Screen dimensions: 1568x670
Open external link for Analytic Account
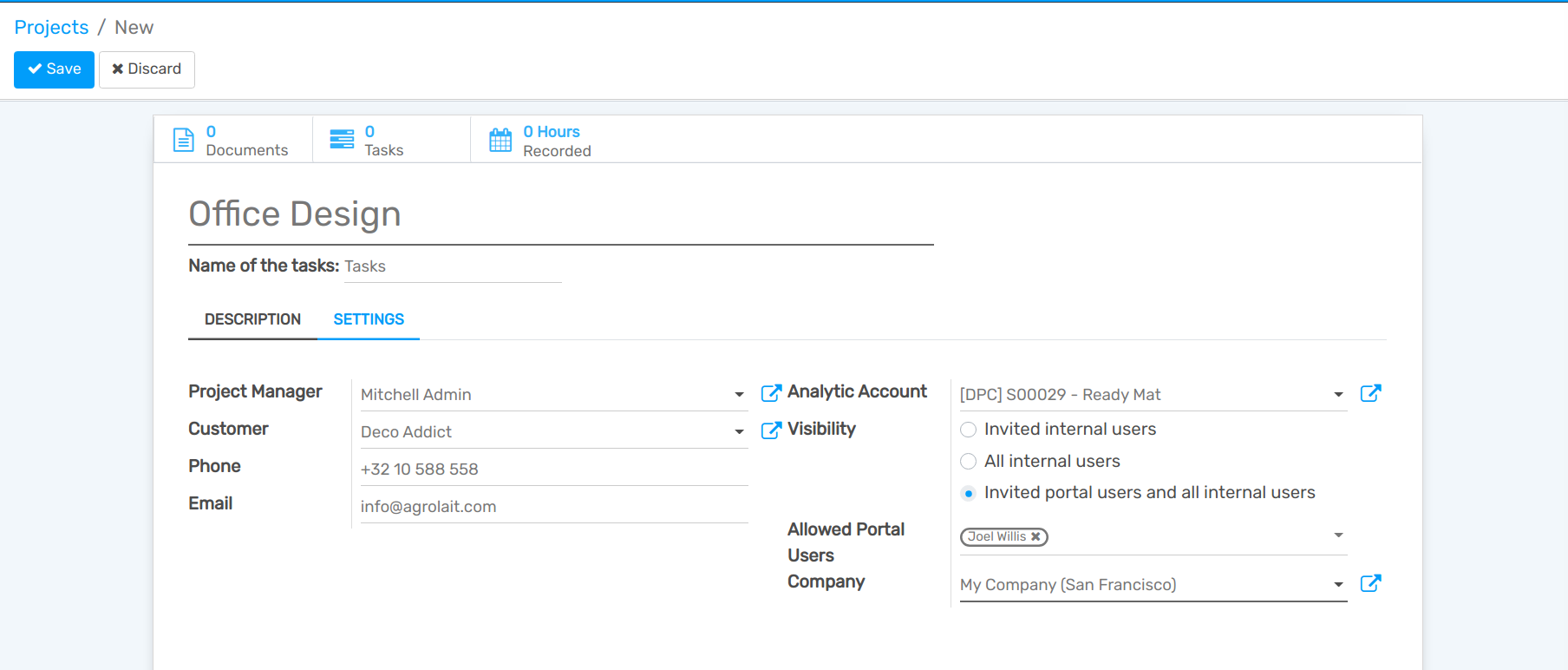click(1370, 393)
